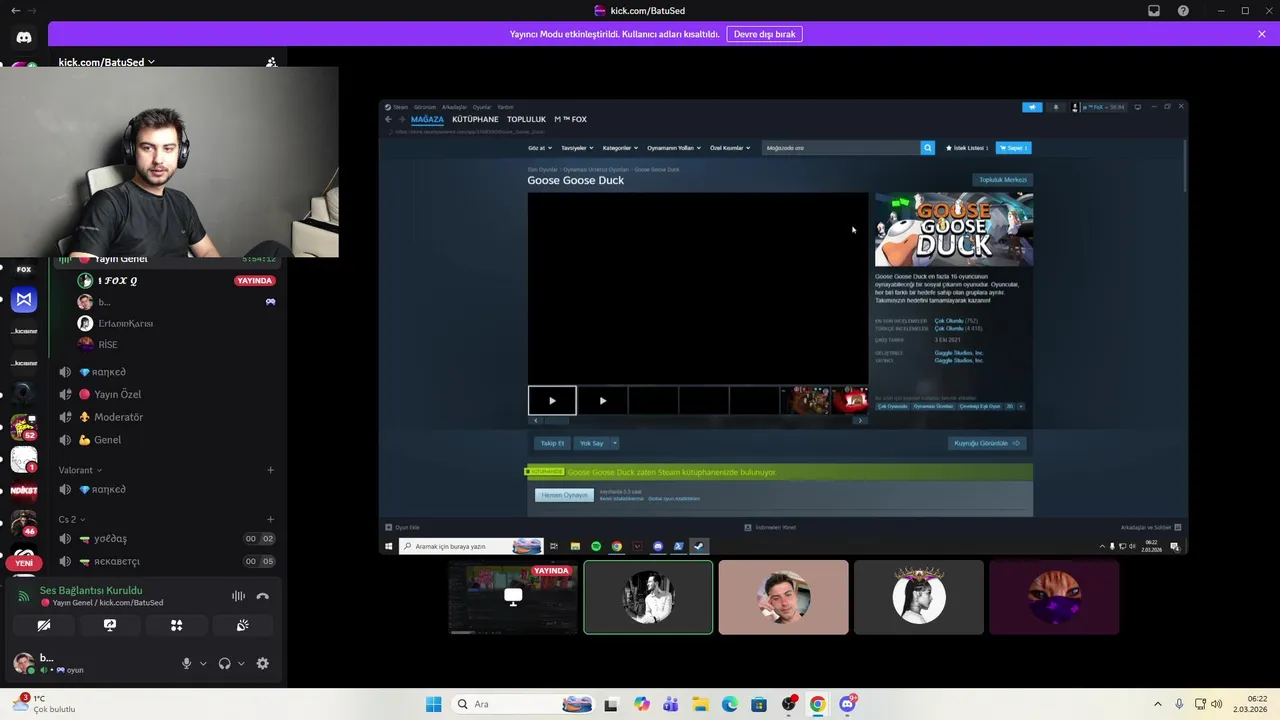Expand the Oynamanın Yolları dropdown
Viewport: 1280px width, 720px height.
(673, 148)
